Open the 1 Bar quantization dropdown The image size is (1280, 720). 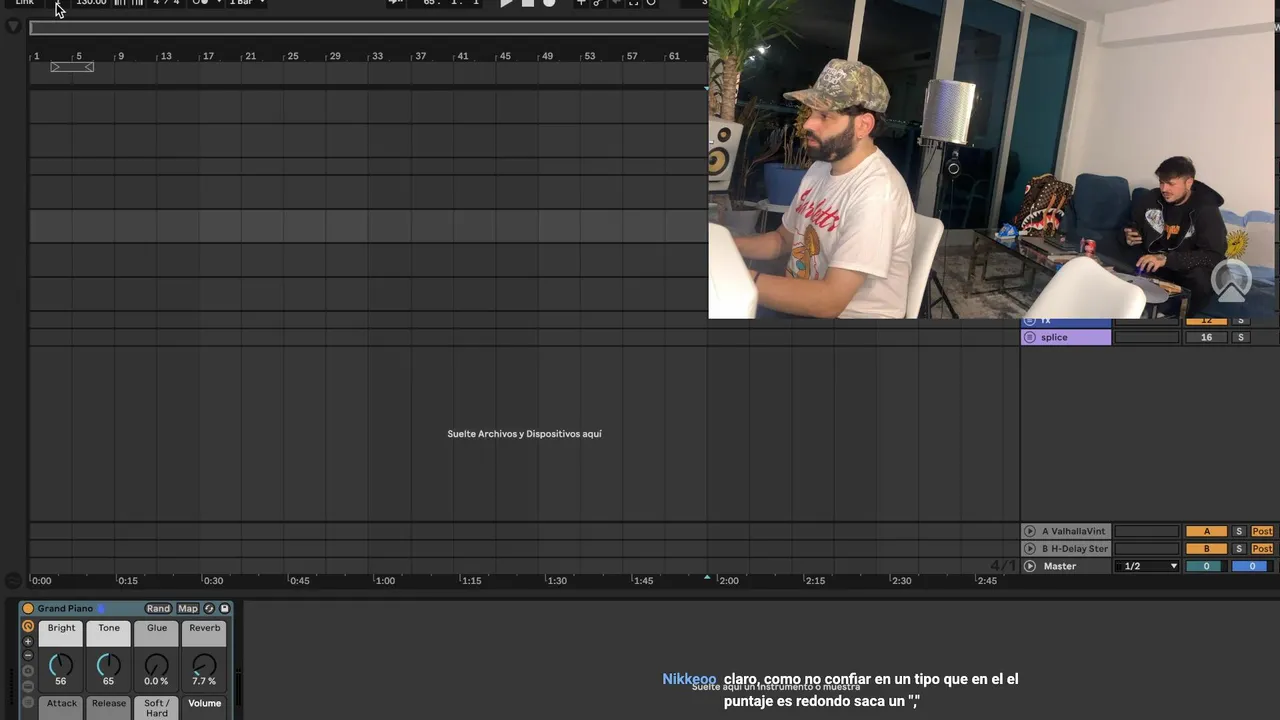coord(246,3)
